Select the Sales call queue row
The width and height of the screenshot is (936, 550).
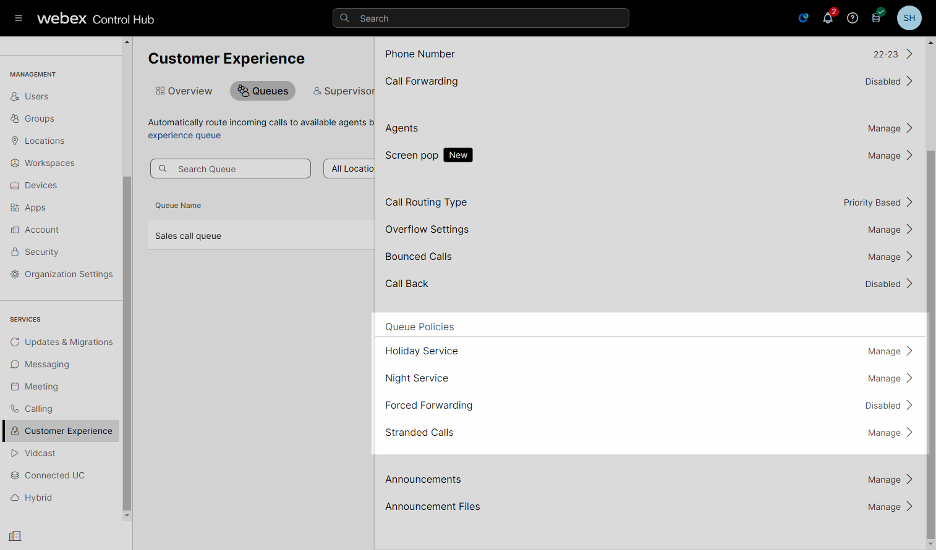[x=261, y=235]
